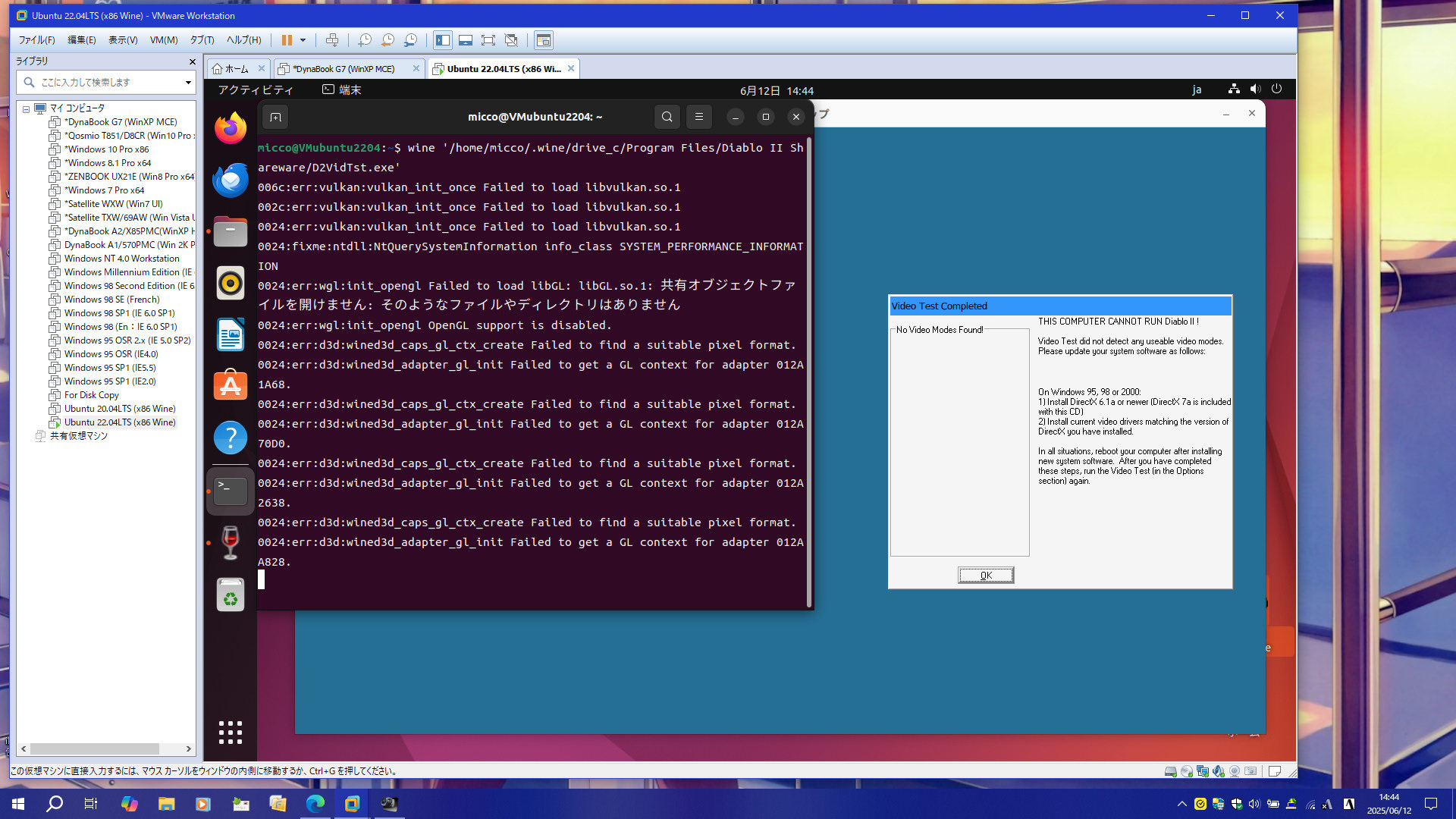Open the ja input source indicator

pos(1197,90)
